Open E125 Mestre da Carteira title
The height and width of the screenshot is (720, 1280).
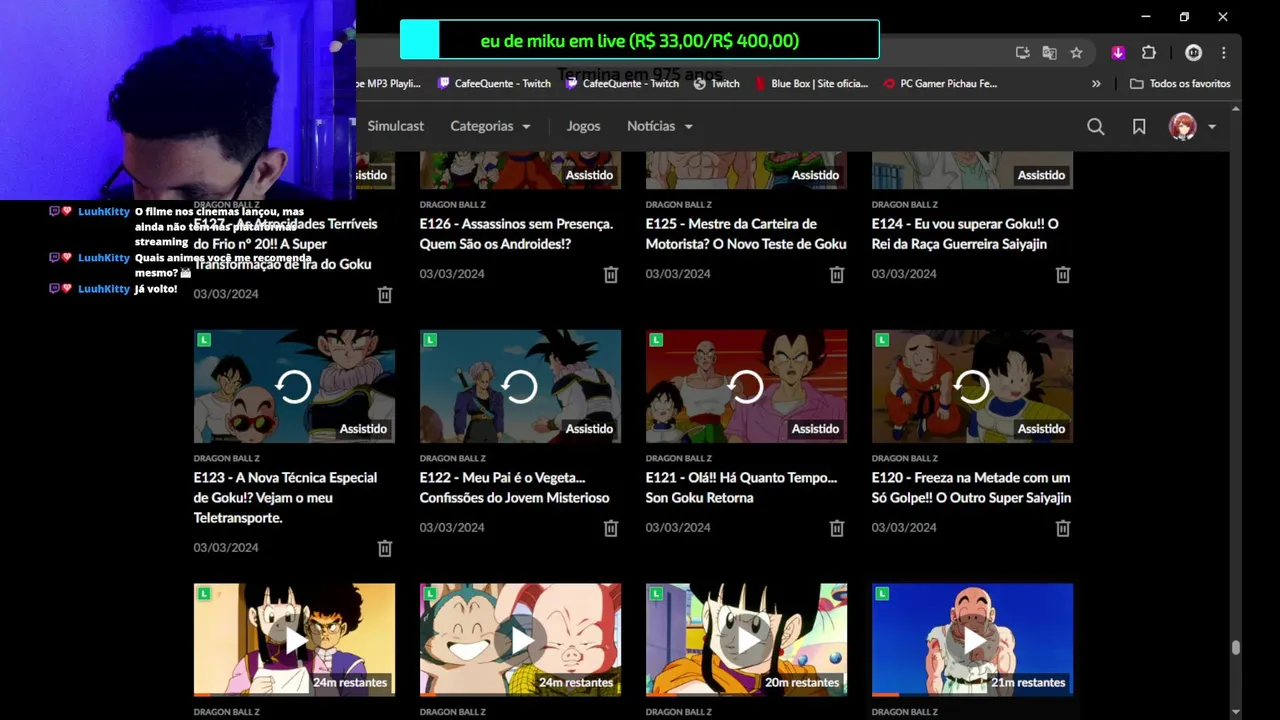coord(746,234)
